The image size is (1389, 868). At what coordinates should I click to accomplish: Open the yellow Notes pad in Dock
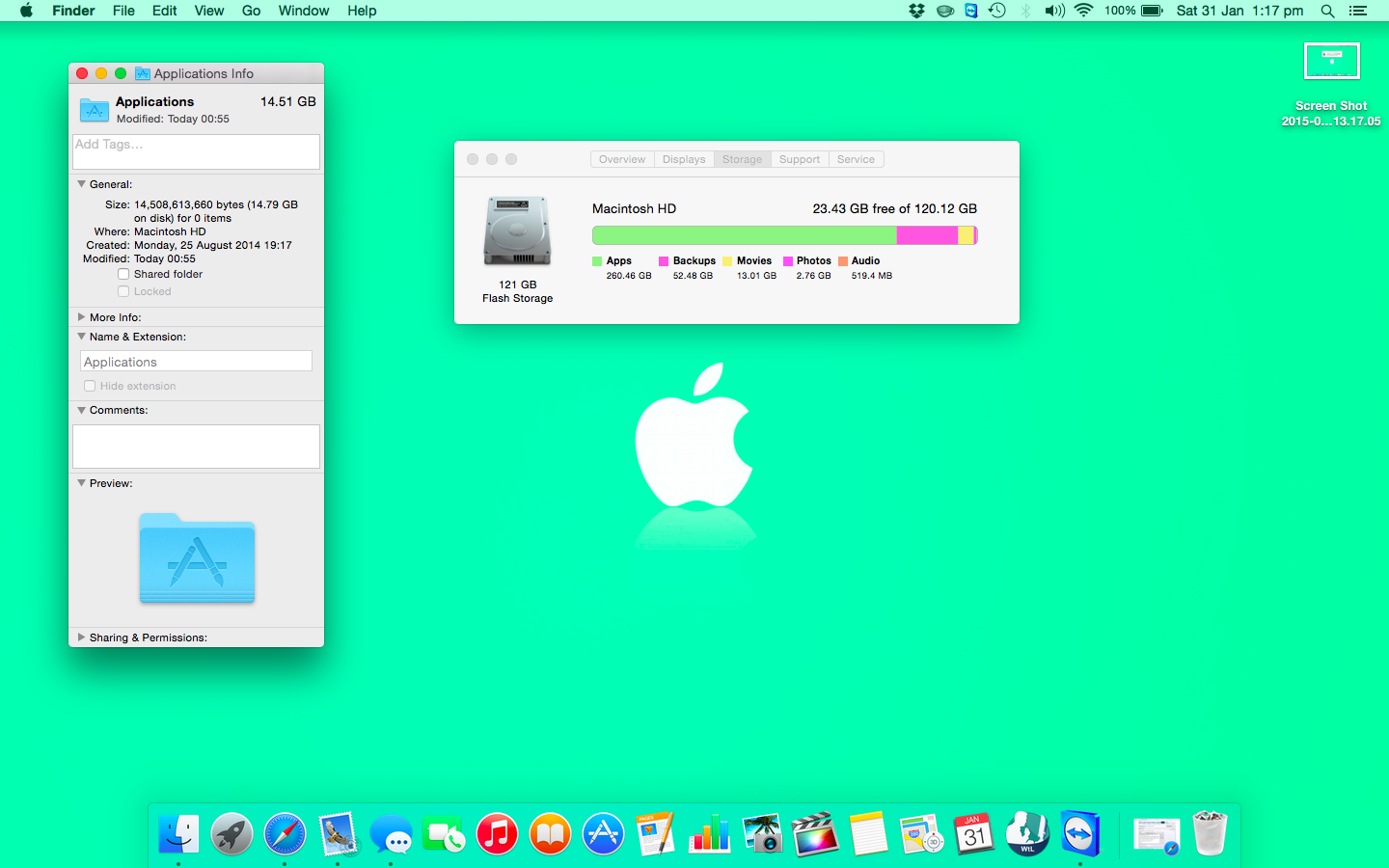point(869,834)
